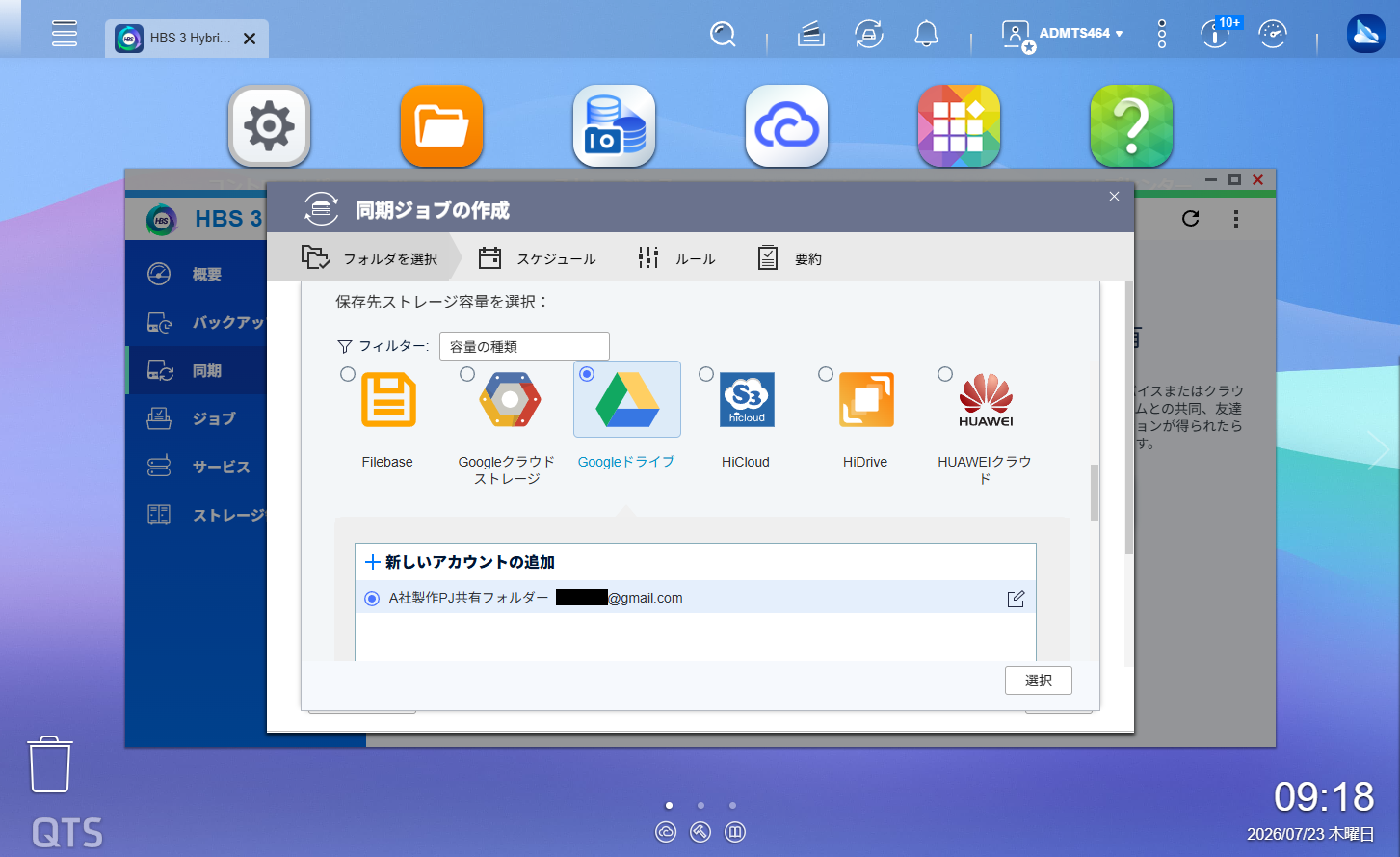This screenshot has height=857, width=1400.
Task: Open the dashboard gauge icon in top bar
Action: pyautogui.click(x=1273, y=35)
